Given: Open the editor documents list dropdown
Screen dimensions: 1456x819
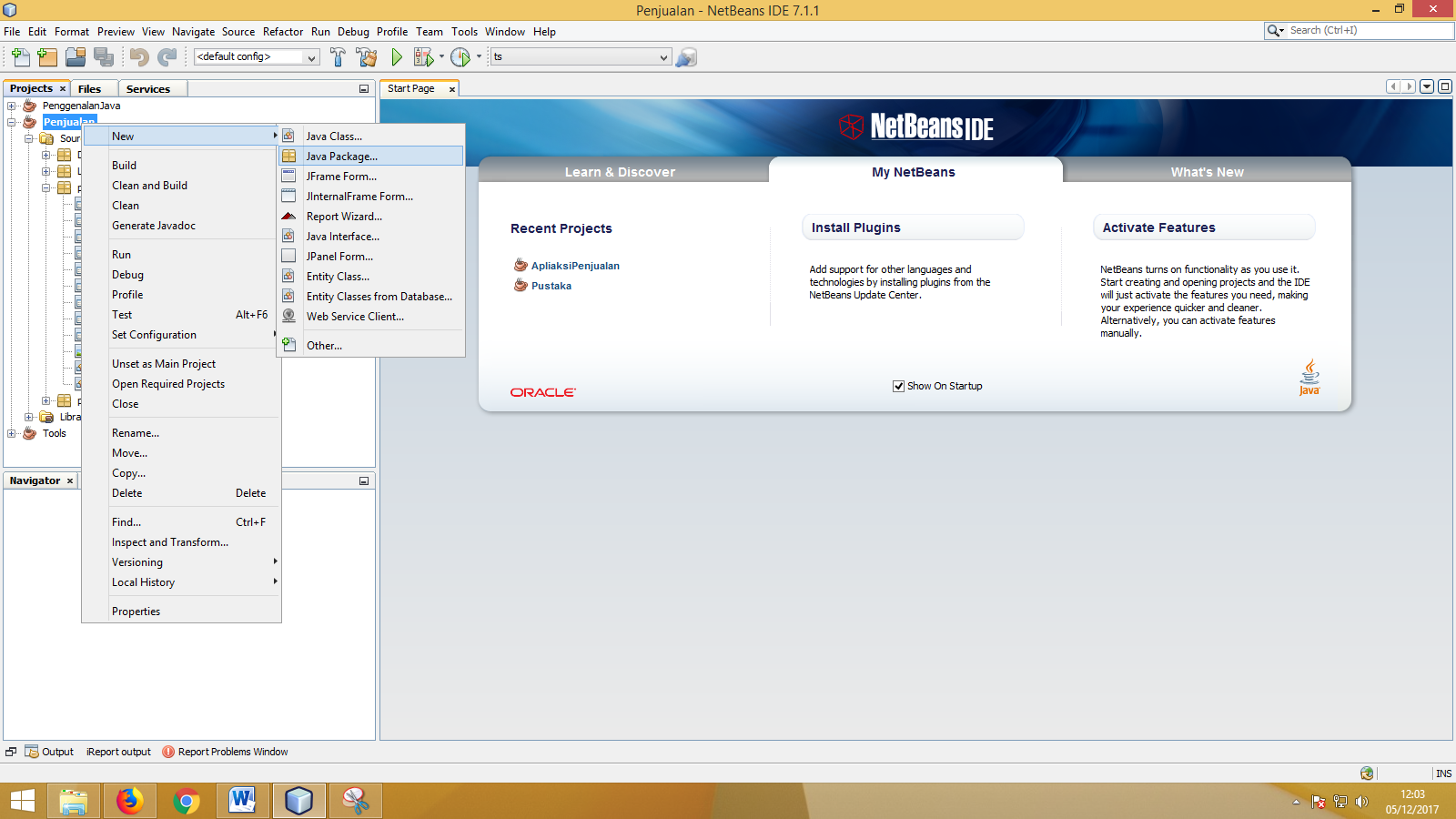Looking at the screenshot, I should [1427, 86].
